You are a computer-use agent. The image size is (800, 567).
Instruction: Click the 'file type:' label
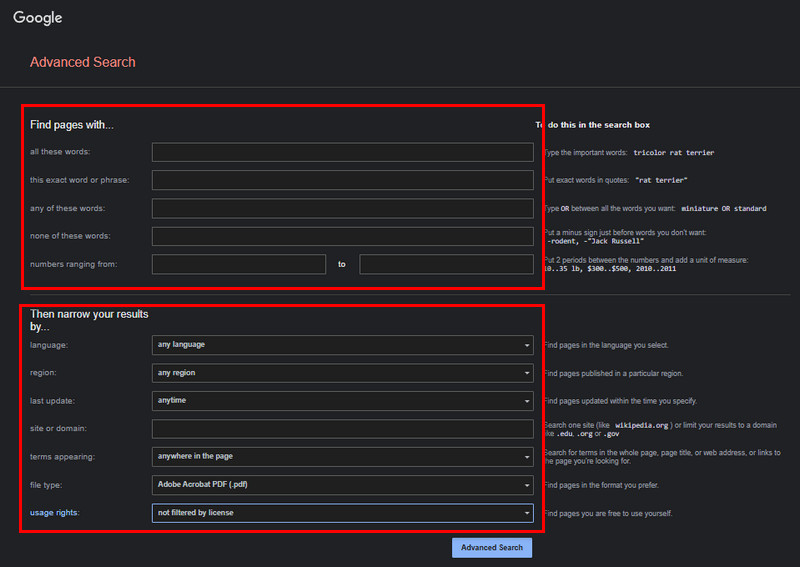click(x=50, y=485)
